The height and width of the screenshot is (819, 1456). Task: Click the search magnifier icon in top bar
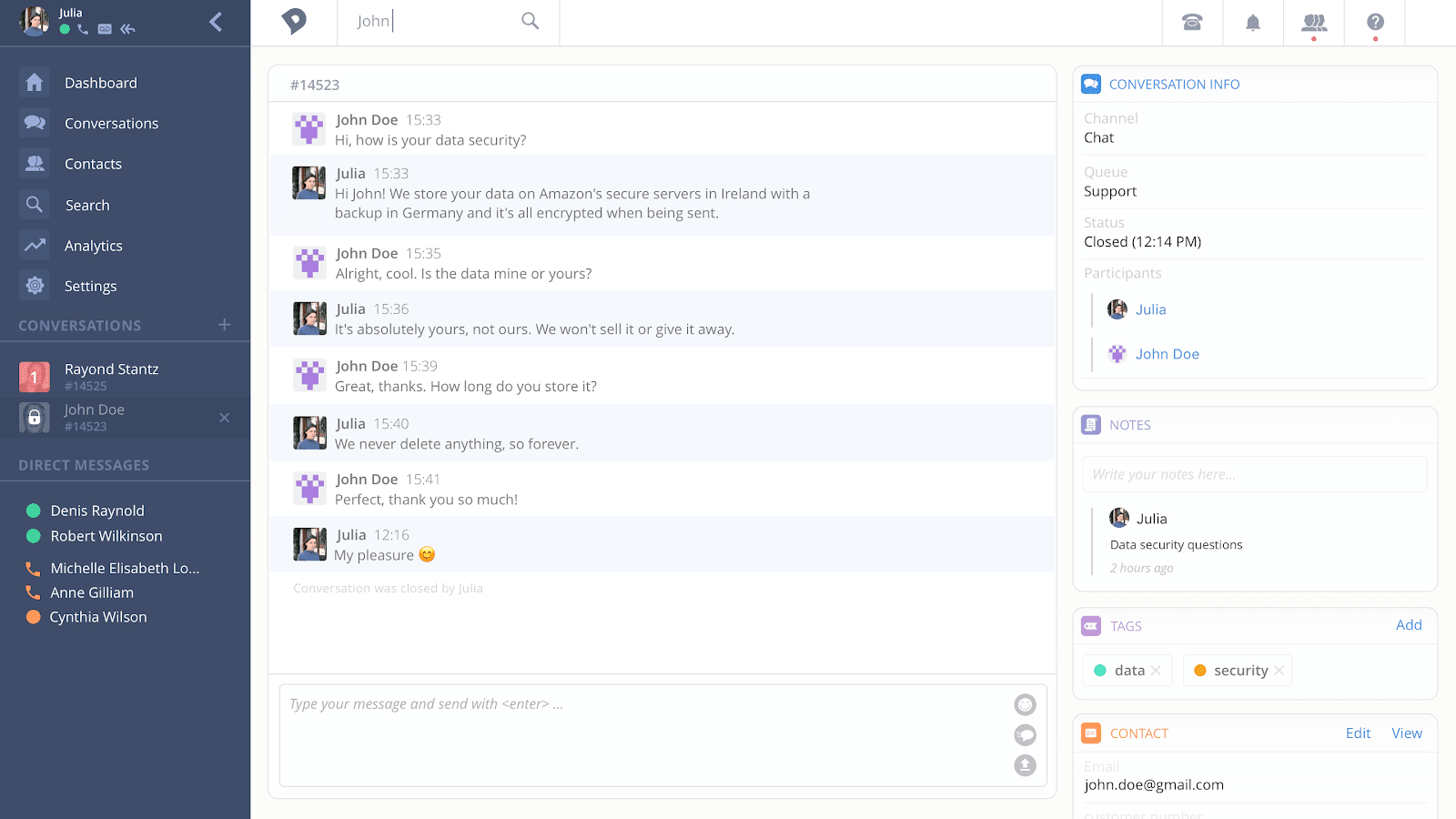[x=530, y=21]
